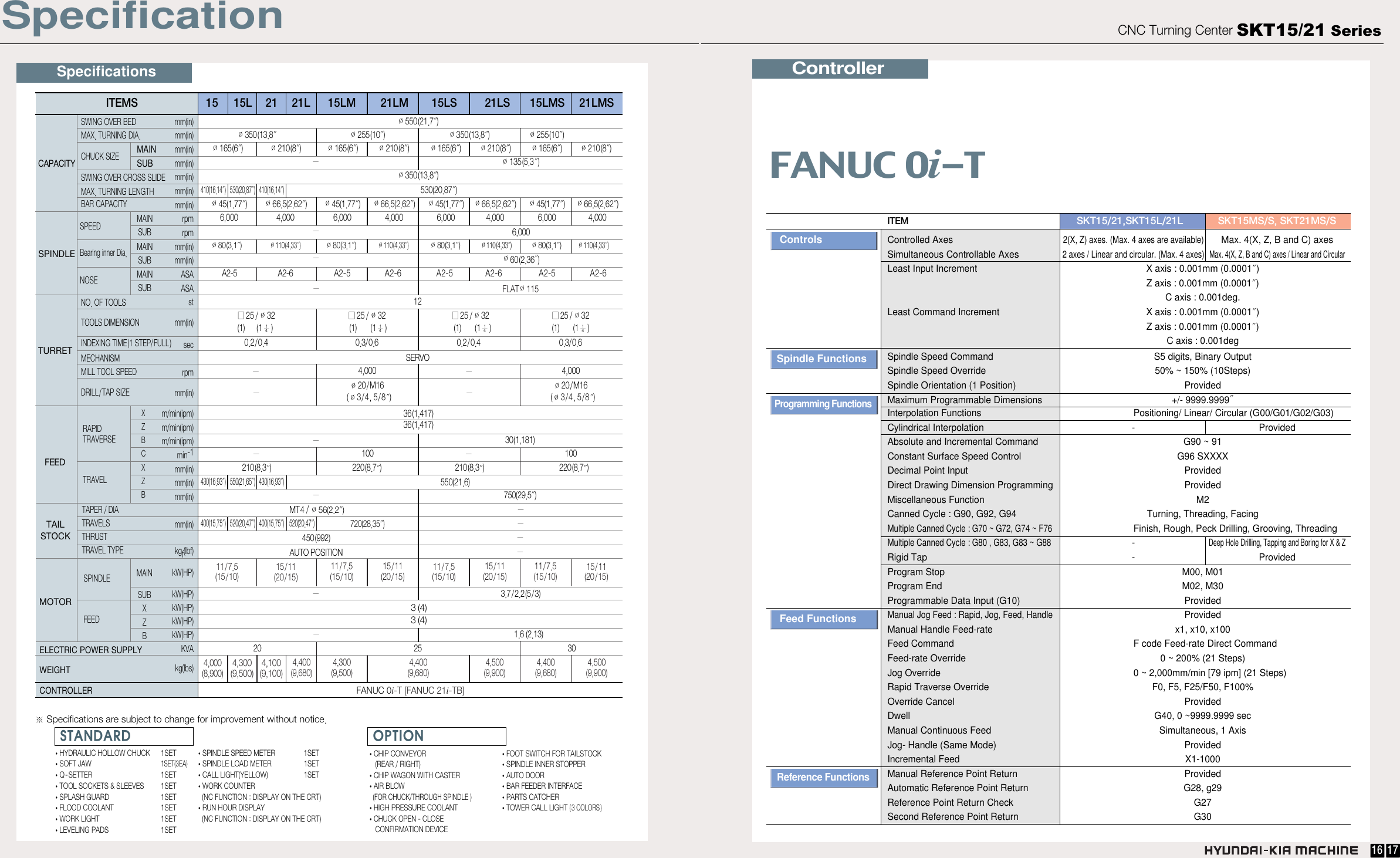
Task: Click the Programmable Data Input (G10) item
Action: [953, 600]
